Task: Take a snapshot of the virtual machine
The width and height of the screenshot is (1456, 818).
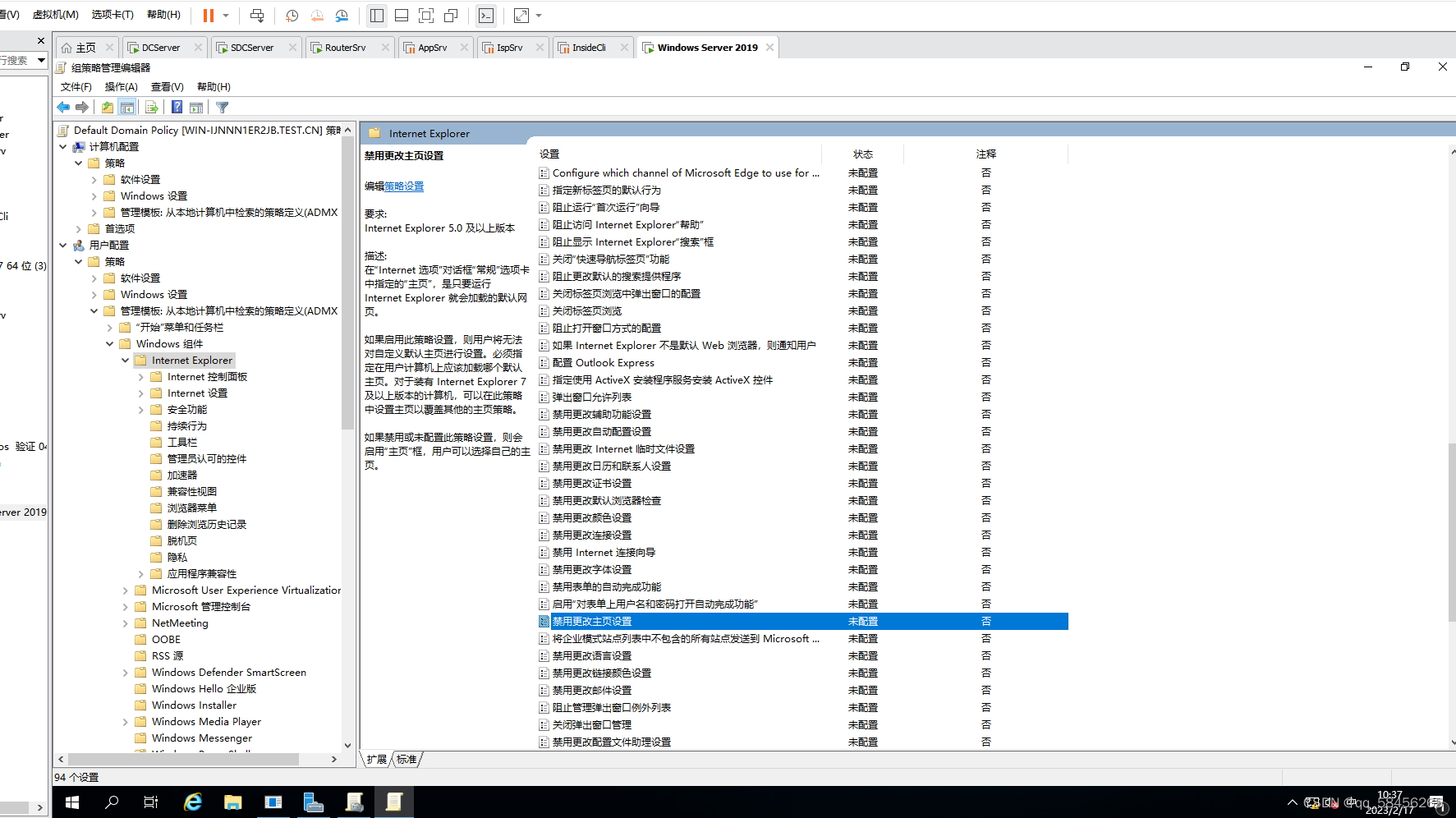Action: (x=292, y=16)
